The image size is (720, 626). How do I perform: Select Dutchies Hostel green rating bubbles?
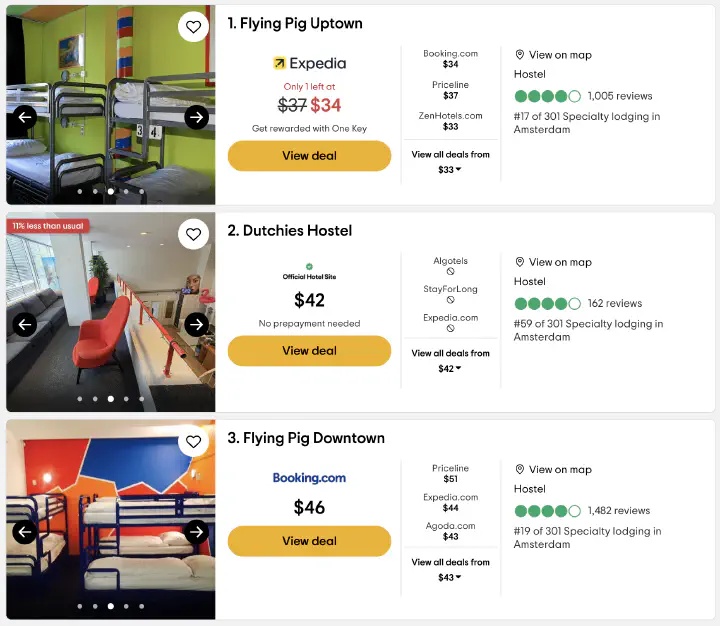[x=547, y=303]
